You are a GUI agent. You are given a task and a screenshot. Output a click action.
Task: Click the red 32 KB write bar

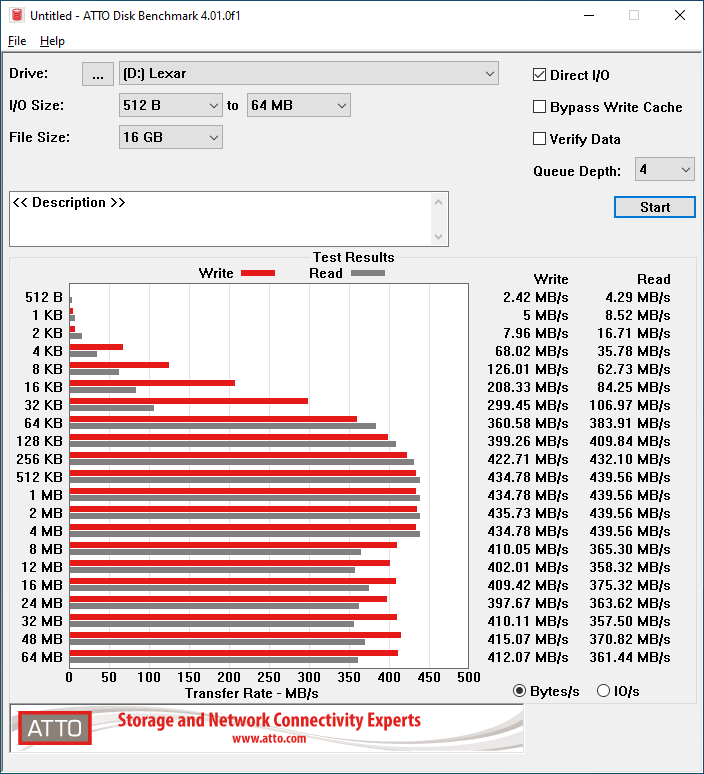(x=189, y=401)
